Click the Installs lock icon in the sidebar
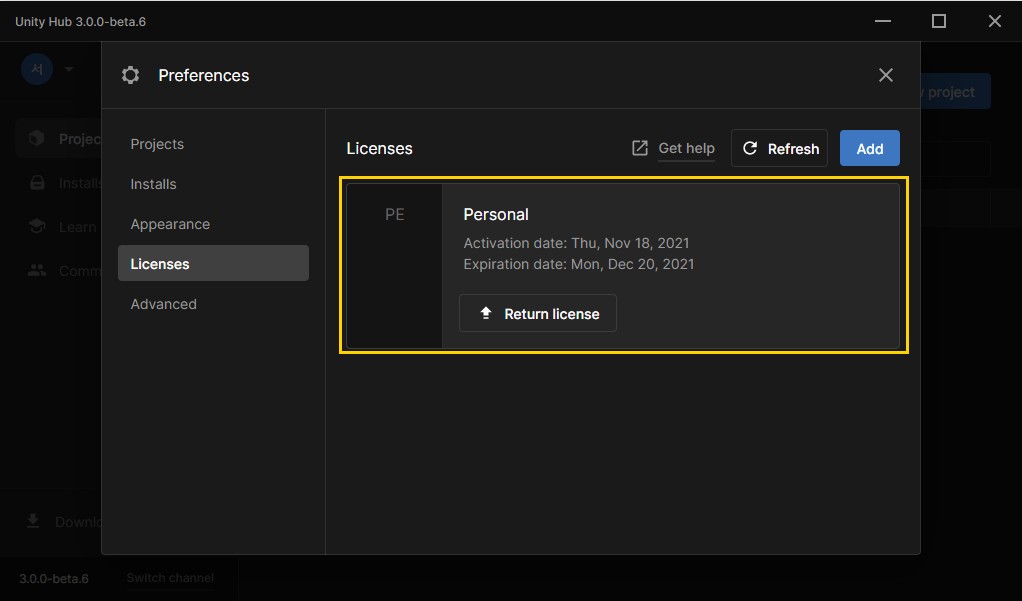1022x601 pixels. tap(37, 183)
